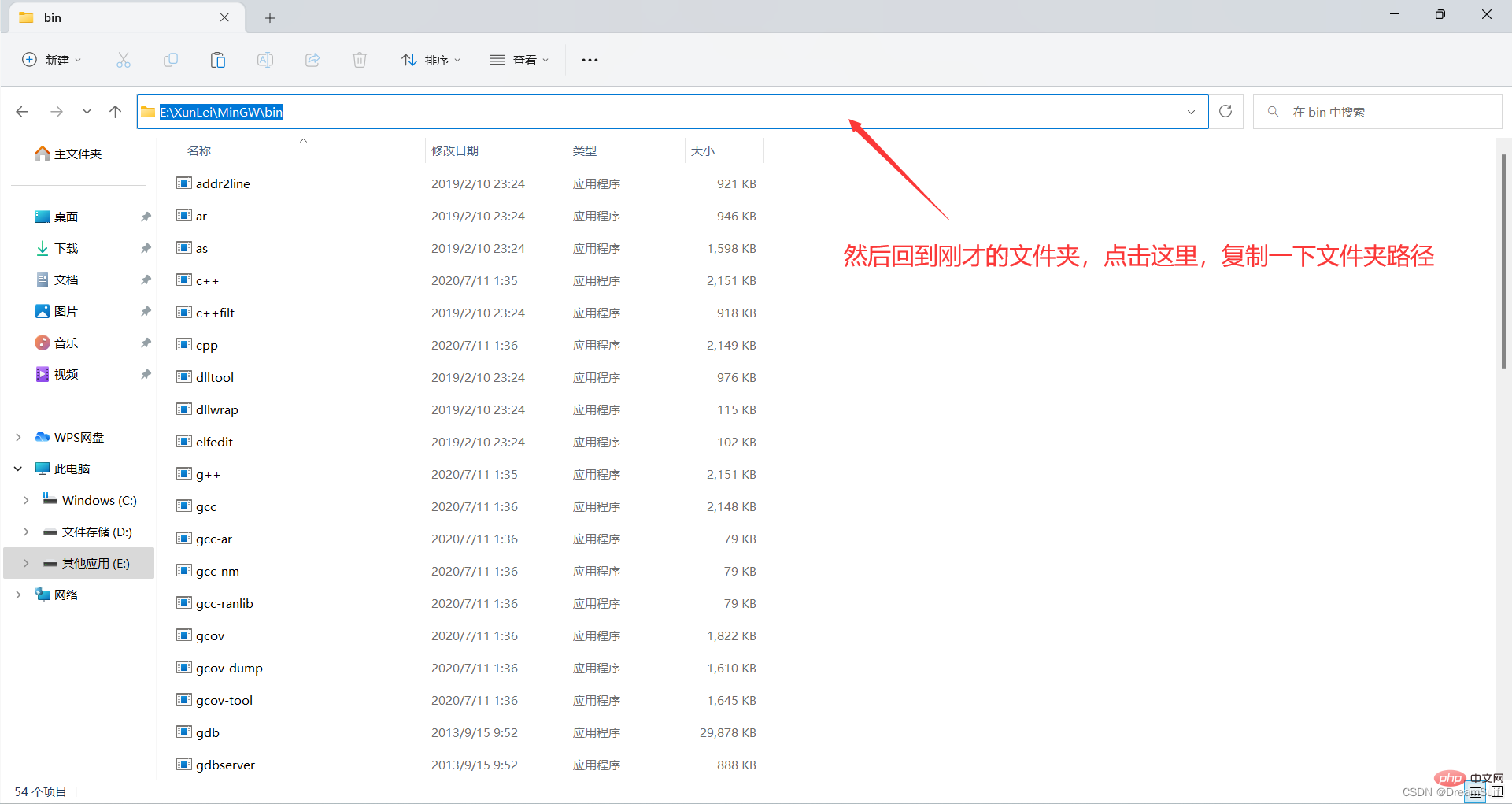
Task: Click the Delete trash icon
Action: [360, 59]
